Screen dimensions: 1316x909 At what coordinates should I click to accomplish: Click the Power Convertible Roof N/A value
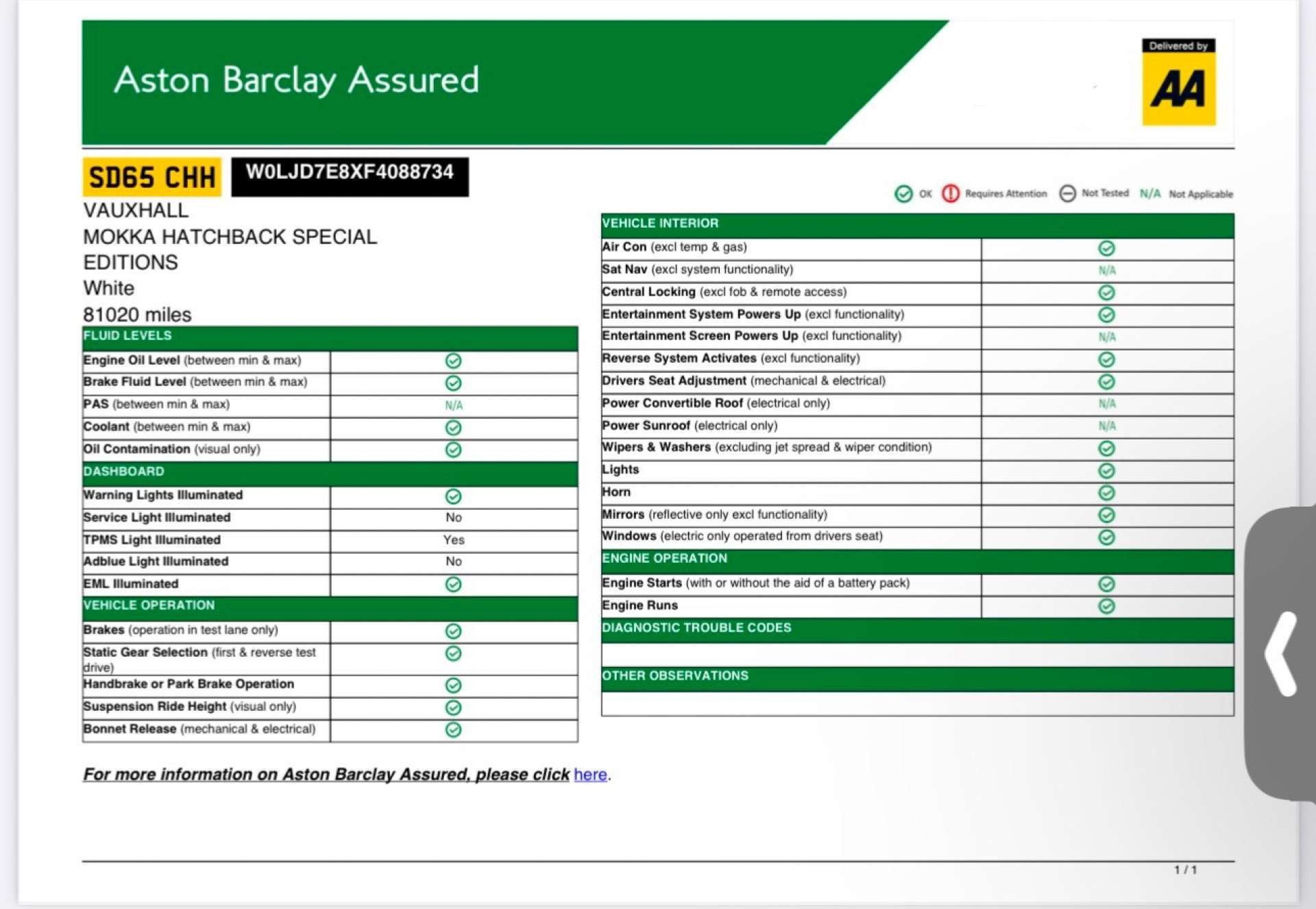pos(1107,404)
